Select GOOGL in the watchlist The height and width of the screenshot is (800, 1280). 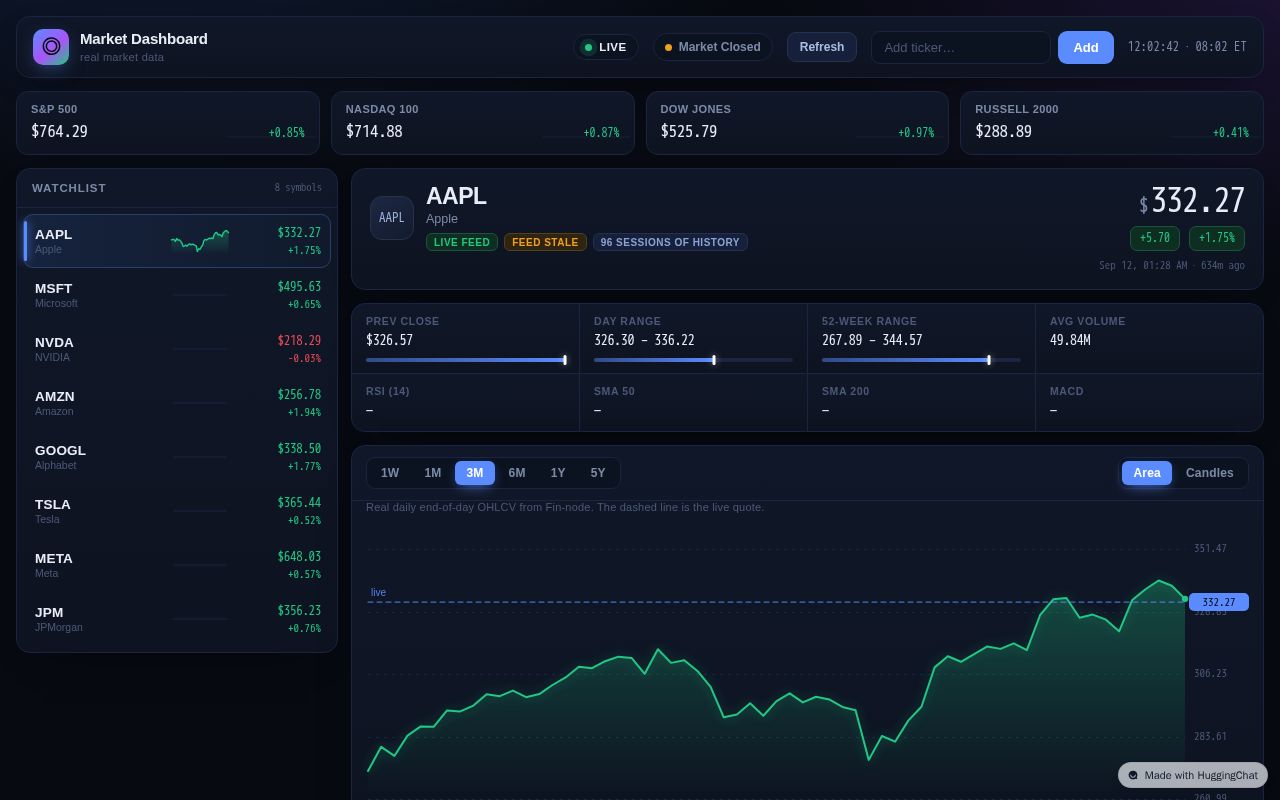click(177, 457)
